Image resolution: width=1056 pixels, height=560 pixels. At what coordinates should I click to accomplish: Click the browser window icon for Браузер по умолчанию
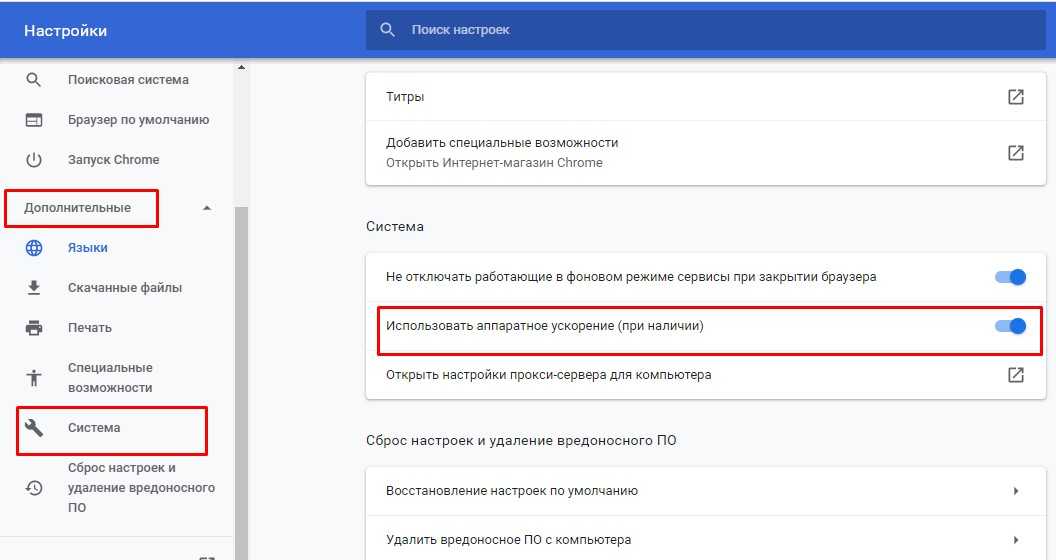34,120
